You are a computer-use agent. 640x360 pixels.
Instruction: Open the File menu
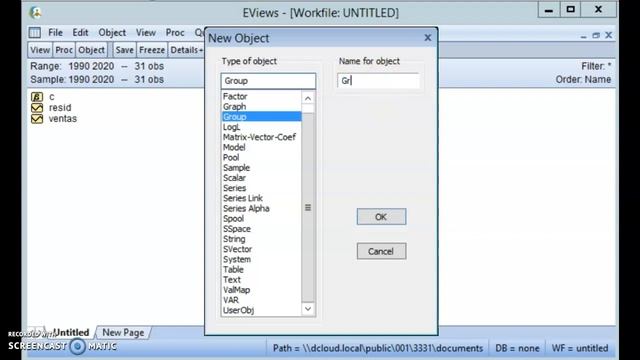(55, 32)
